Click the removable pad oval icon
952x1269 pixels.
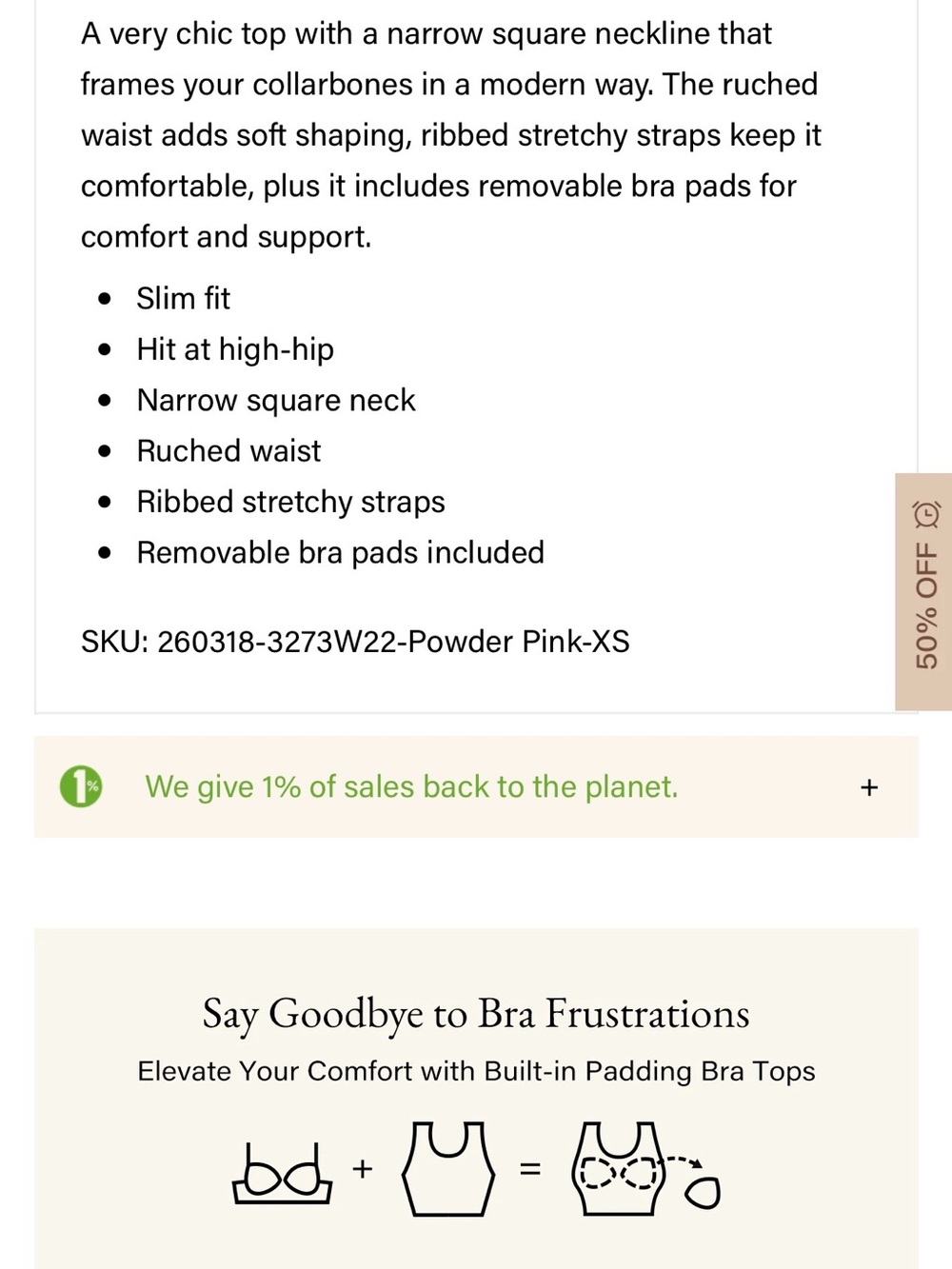click(x=703, y=1192)
